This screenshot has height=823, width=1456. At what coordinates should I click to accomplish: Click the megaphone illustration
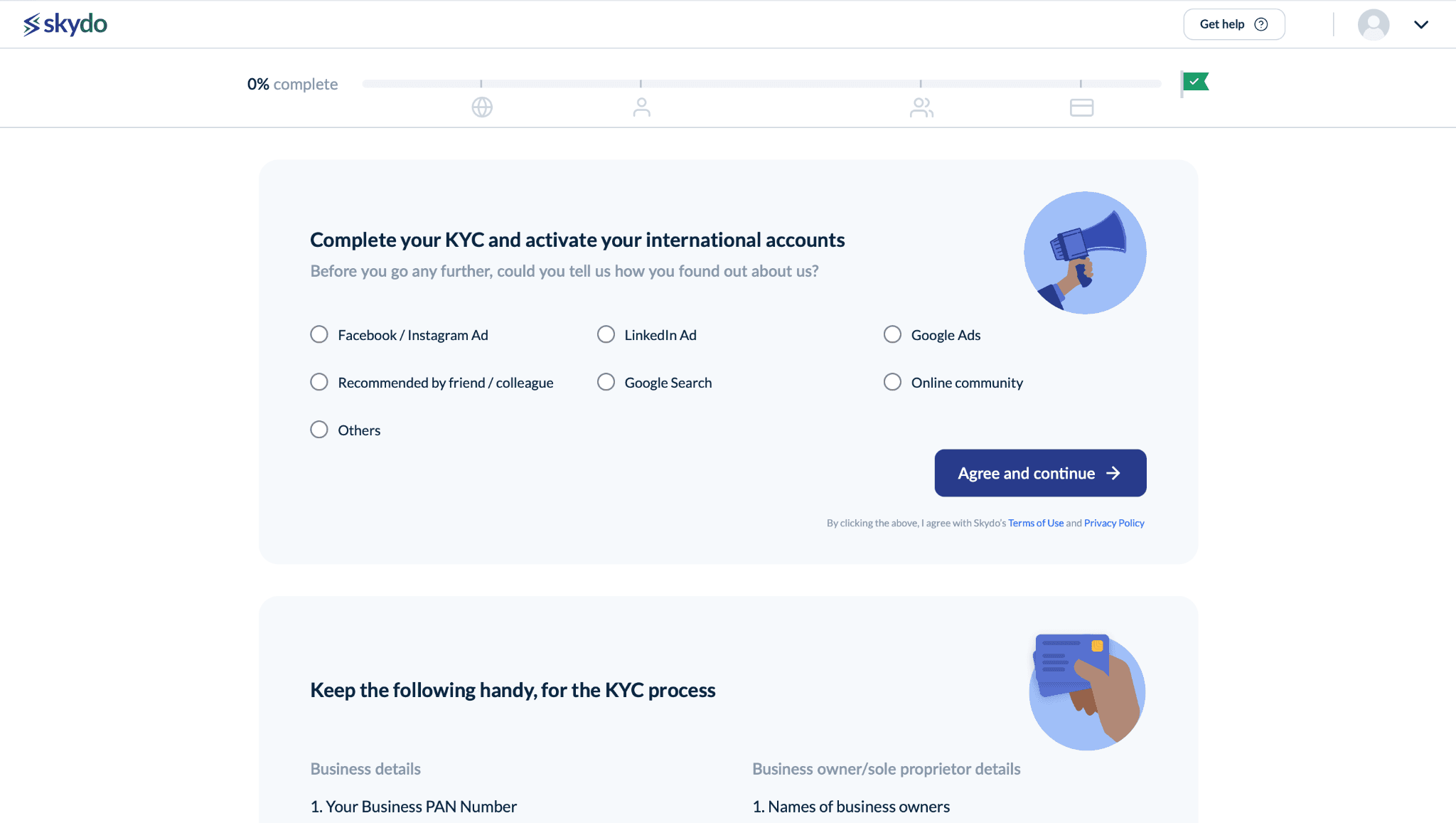[1085, 253]
